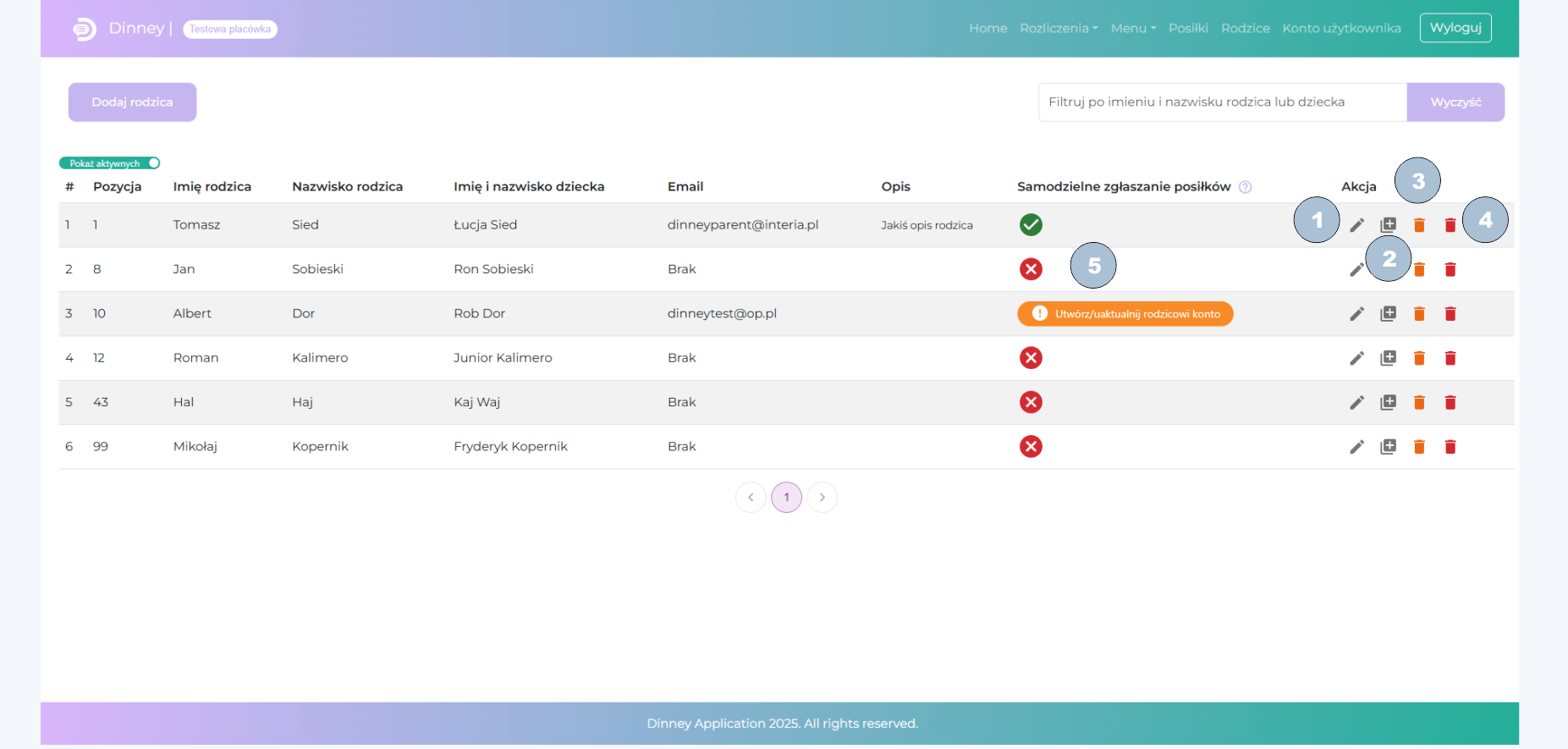Click the Dinney logo icon in header
This screenshot has height=749, width=1568.
click(84, 29)
